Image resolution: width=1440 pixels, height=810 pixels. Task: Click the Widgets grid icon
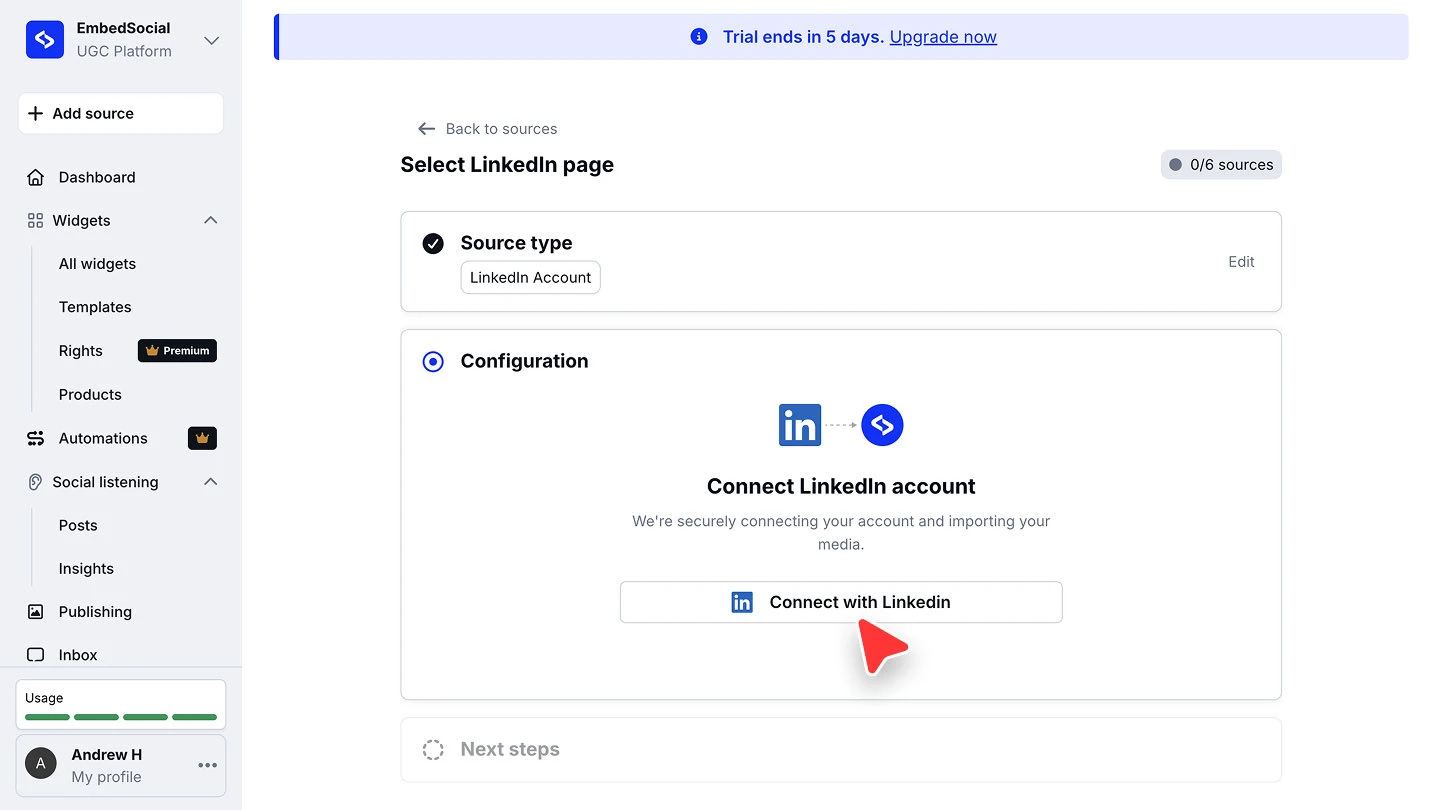point(36,220)
